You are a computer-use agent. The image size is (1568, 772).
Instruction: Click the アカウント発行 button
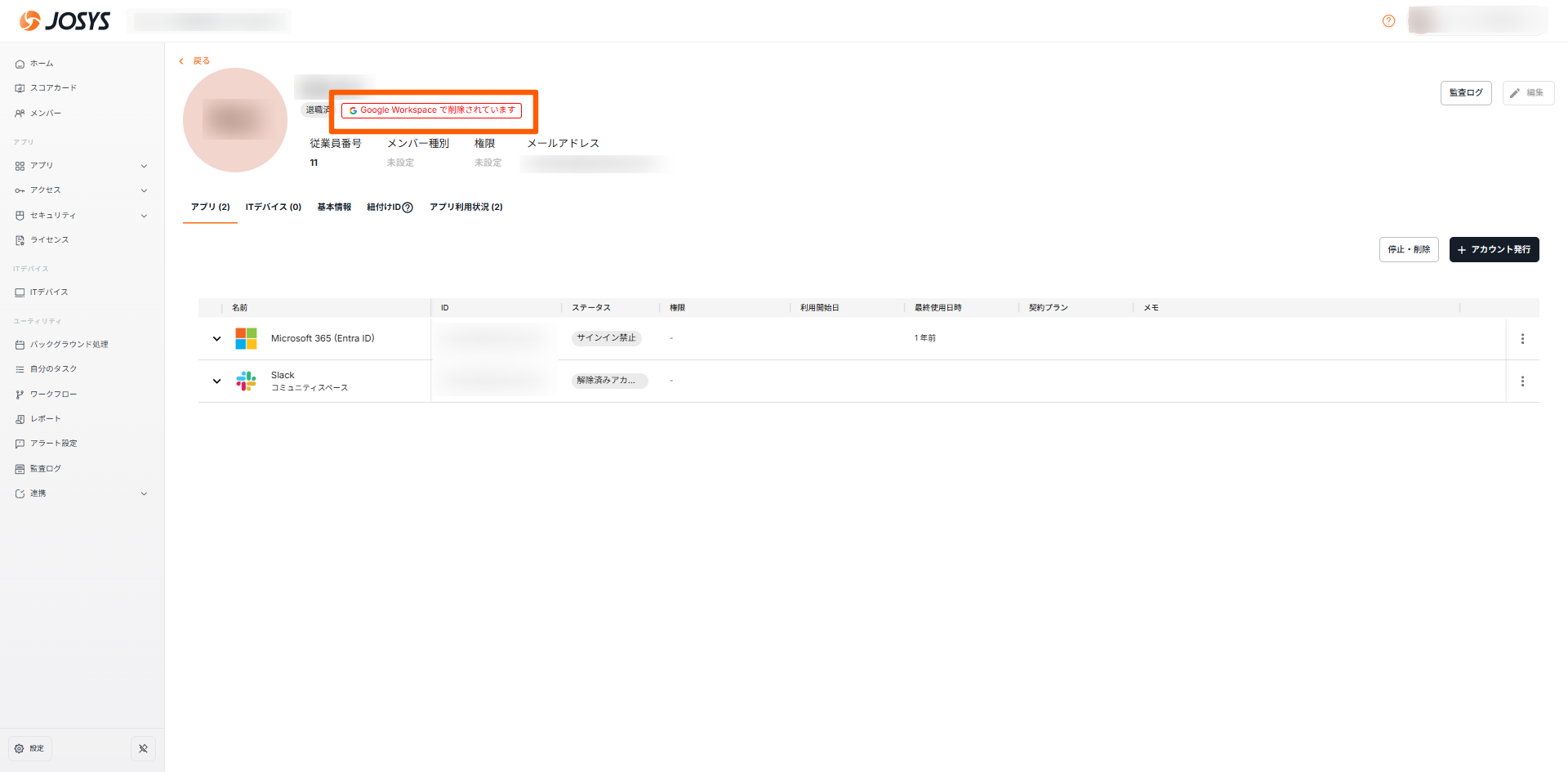tap(1494, 250)
